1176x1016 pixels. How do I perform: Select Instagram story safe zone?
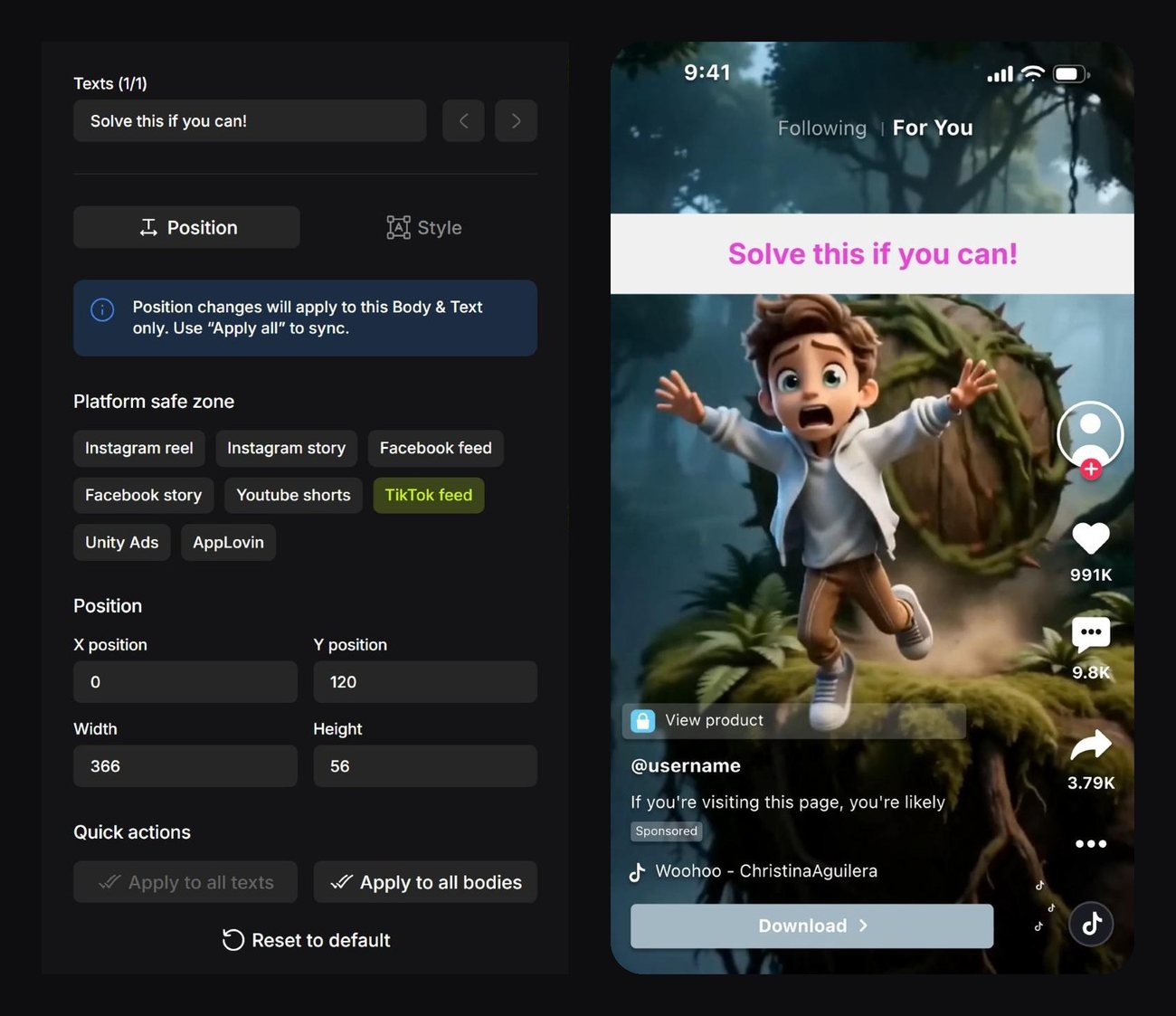pos(286,448)
